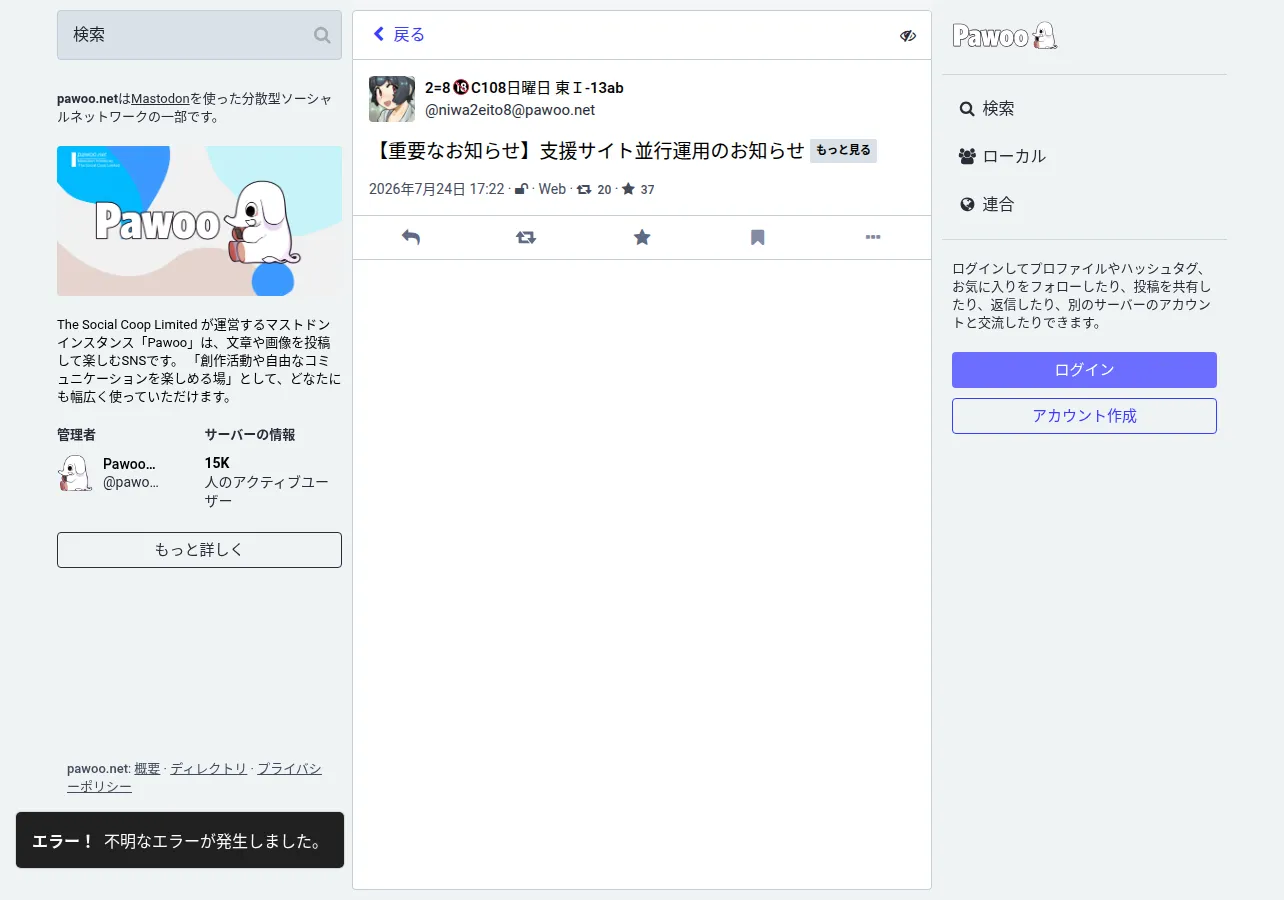Open the 検索 item in the right navigation
This screenshot has width=1284, height=900.
(987, 108)
